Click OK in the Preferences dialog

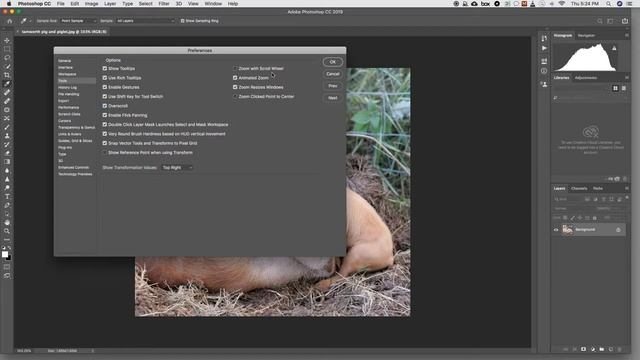click(333, 62)
